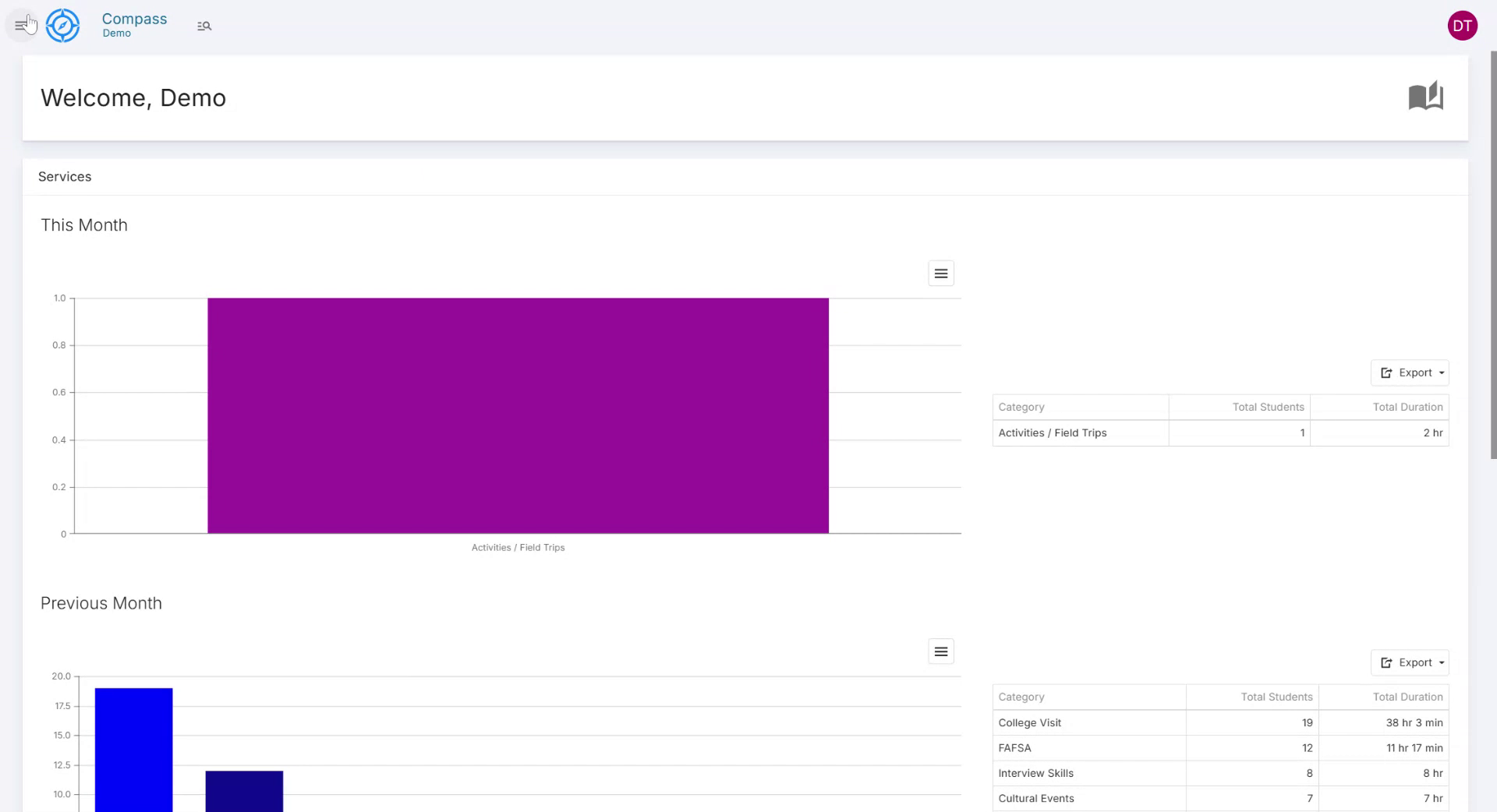The image size is (1497, 812).
Task: Open the Interview Skills category entry
Action: click(x=1035, y=773)
